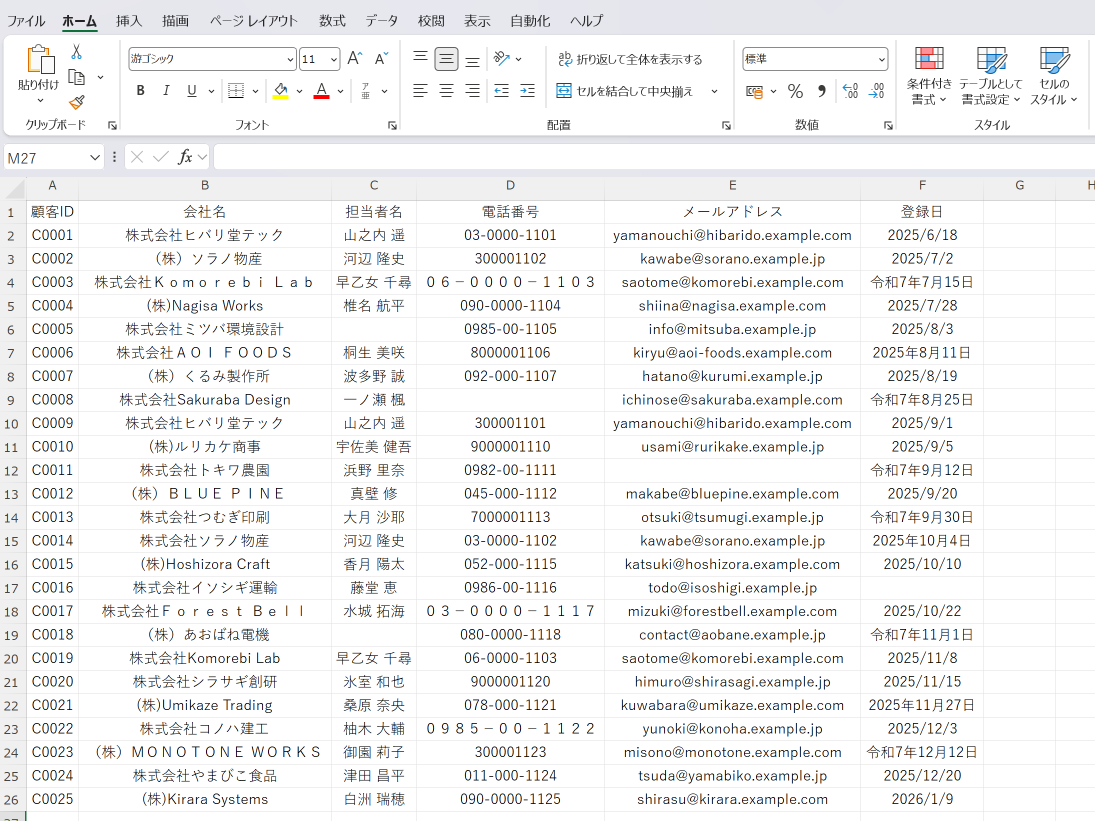
Task: Click the format painter brush icon
Action: [77, 103]
